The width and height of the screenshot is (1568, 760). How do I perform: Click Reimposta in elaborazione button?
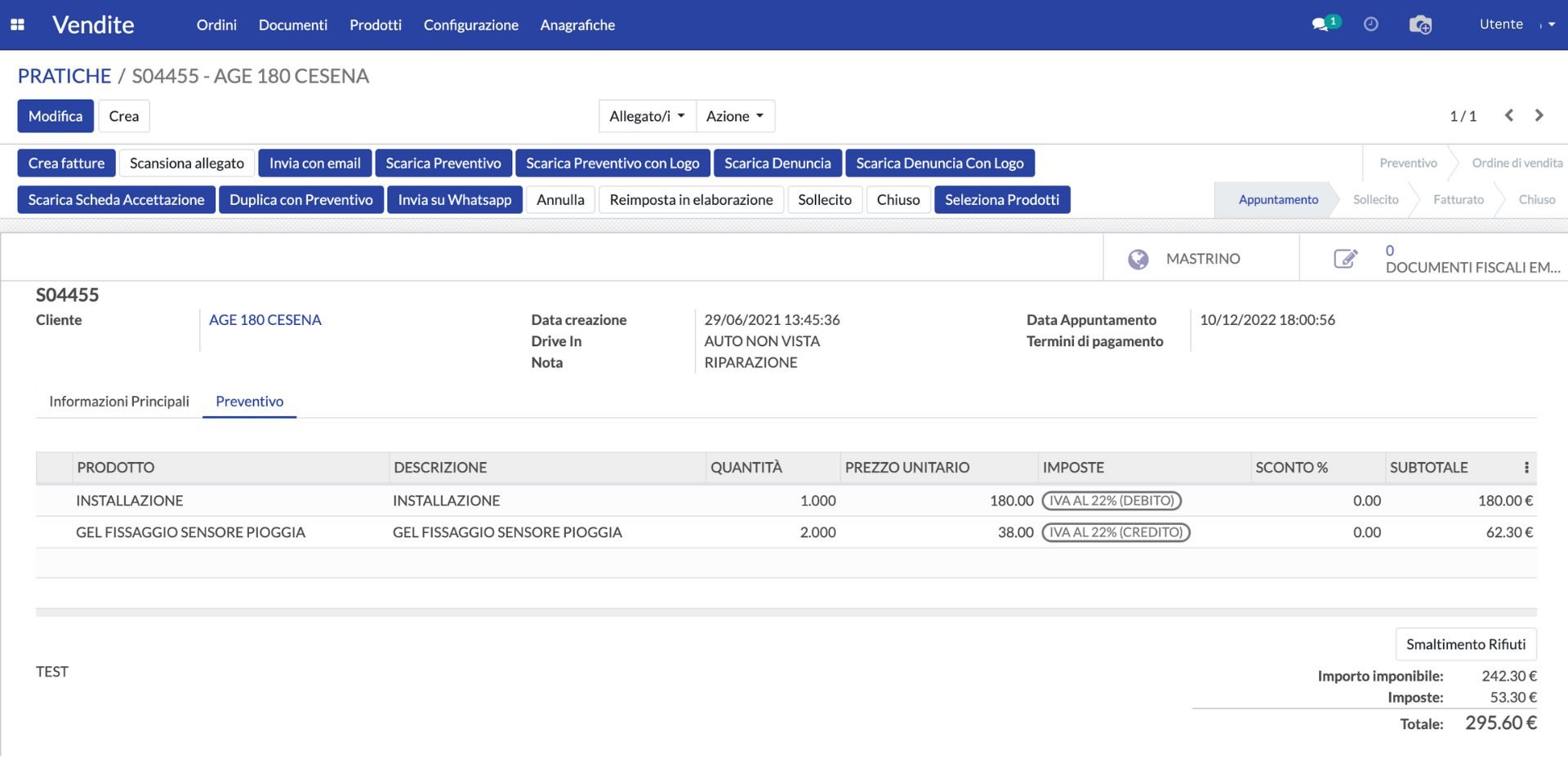pos(691,200)
